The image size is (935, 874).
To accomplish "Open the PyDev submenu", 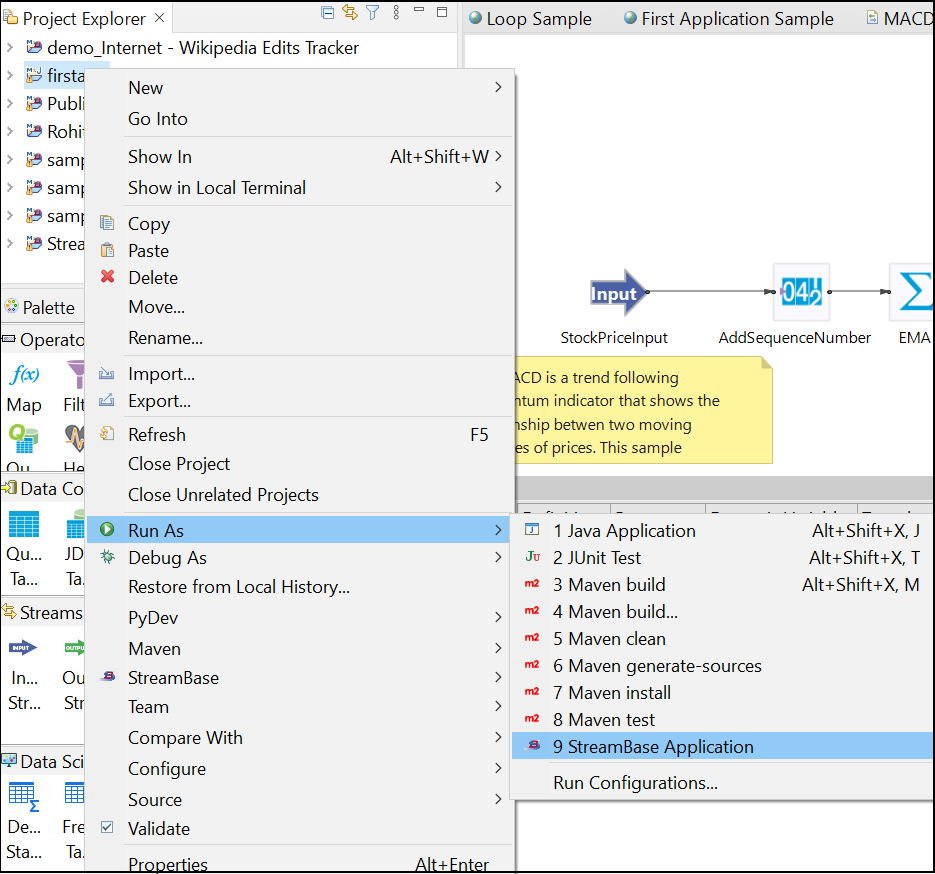I will tap(300, 618).
